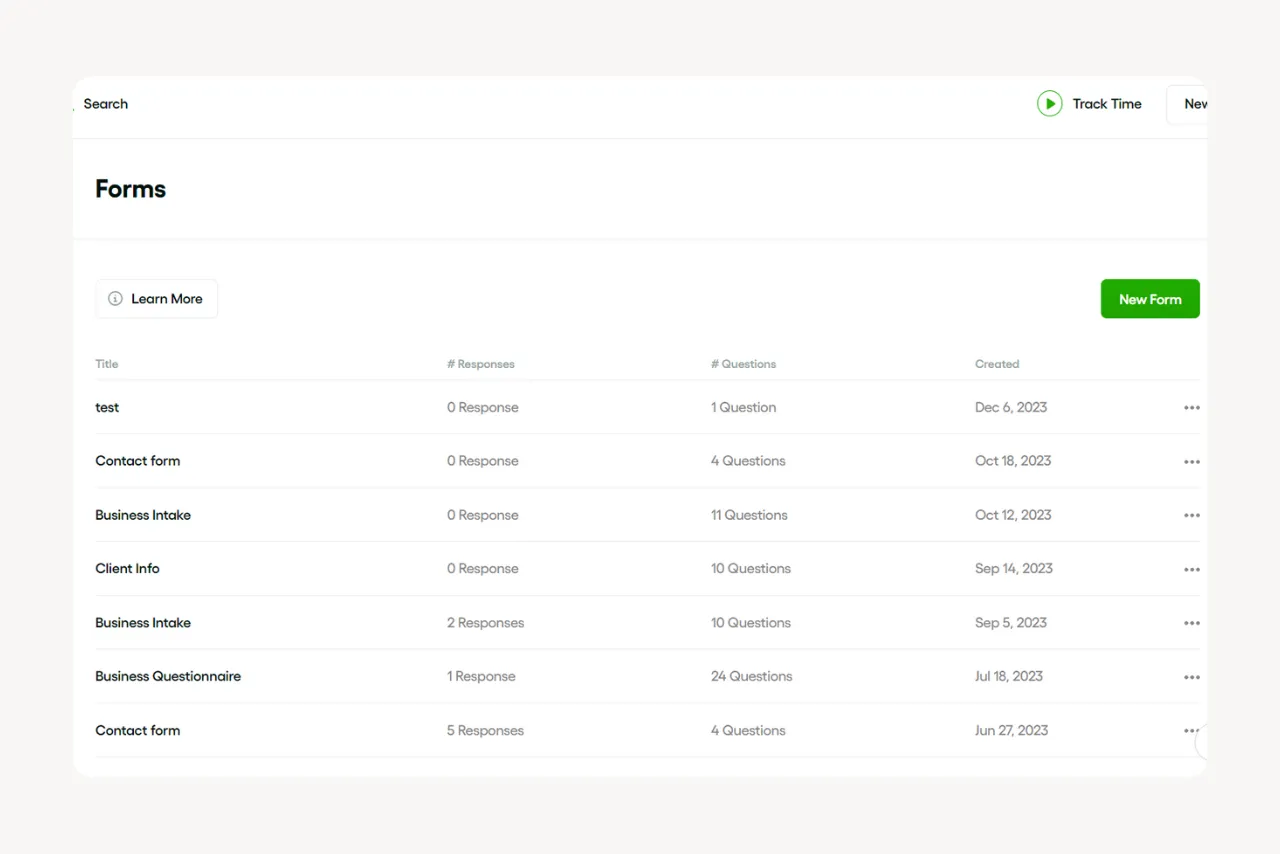Open more options for Business Intake Oct 12
Viewport: 1280px width, 854px height.
tap(1191, 516)
